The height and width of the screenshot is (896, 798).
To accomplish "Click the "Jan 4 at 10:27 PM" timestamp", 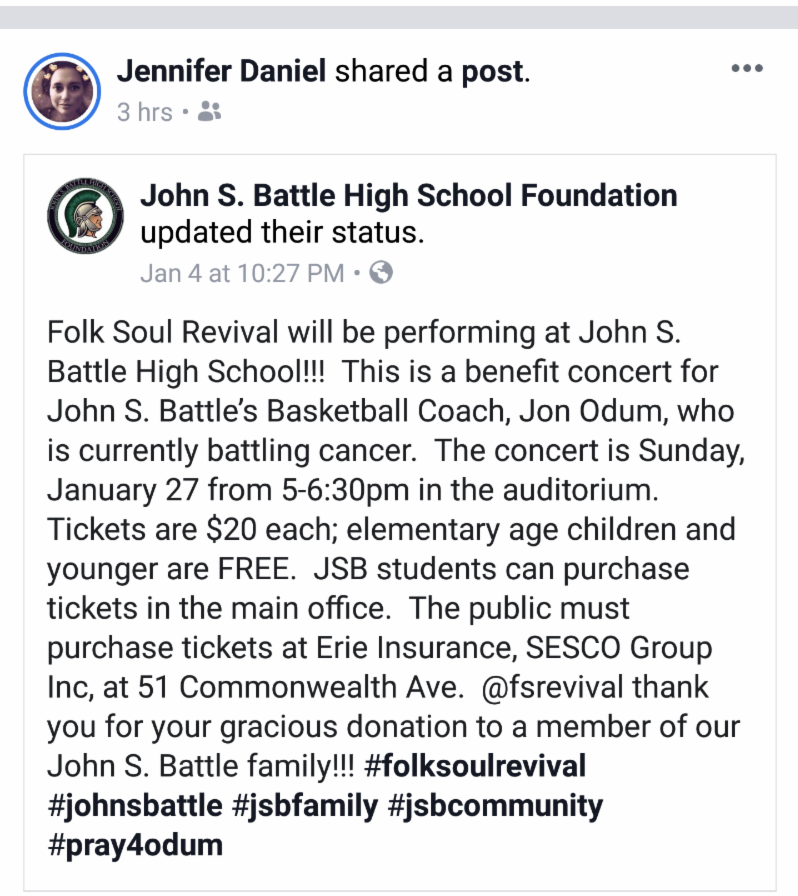I will [x=242, y=273].
